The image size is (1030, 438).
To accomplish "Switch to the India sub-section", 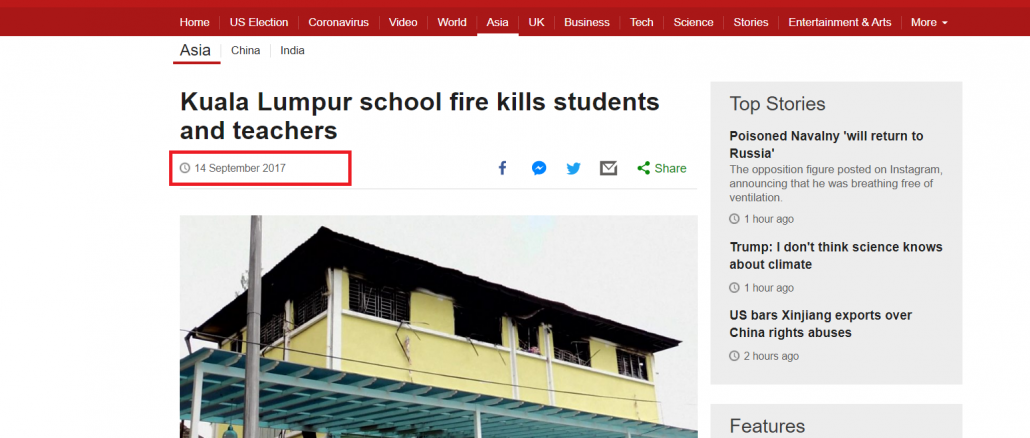I will click(292, 51).
